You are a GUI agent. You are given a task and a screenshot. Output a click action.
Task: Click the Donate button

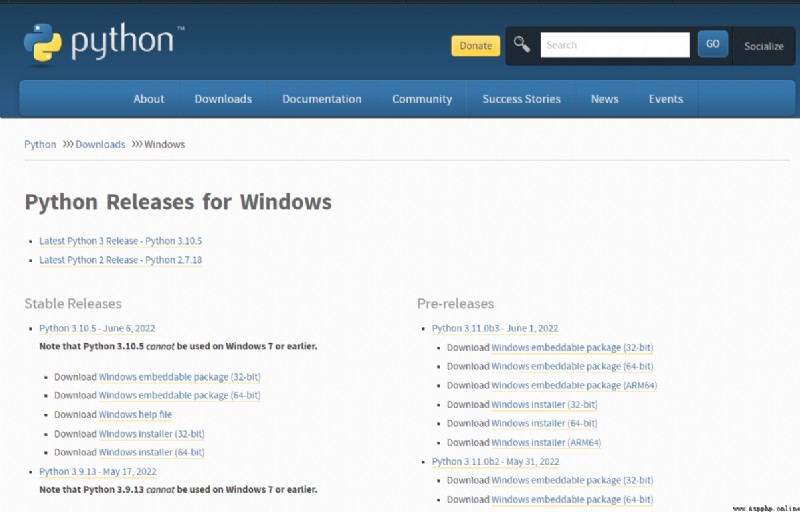(476, 46)
